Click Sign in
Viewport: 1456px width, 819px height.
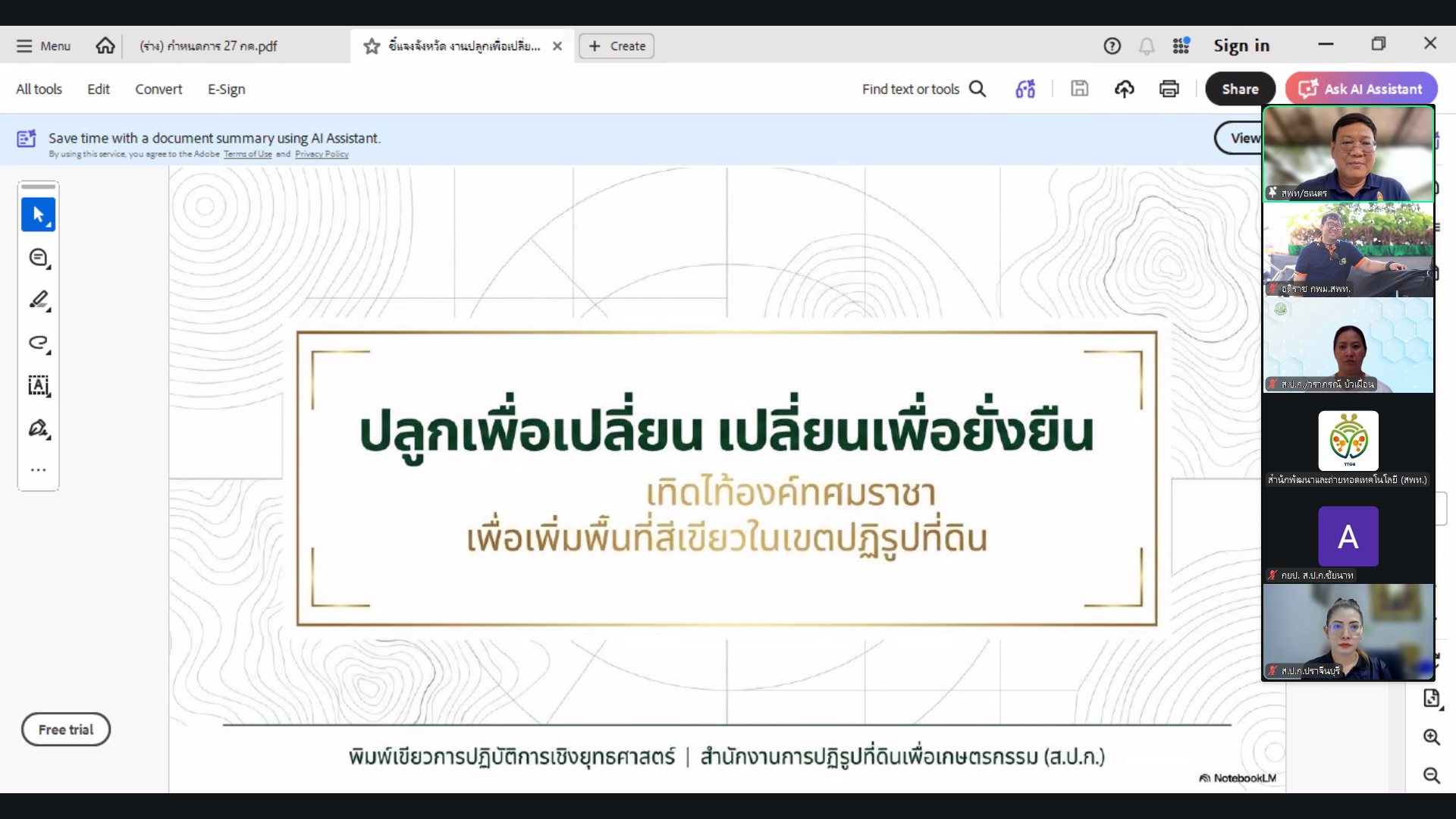click(x=1241, y=45)
